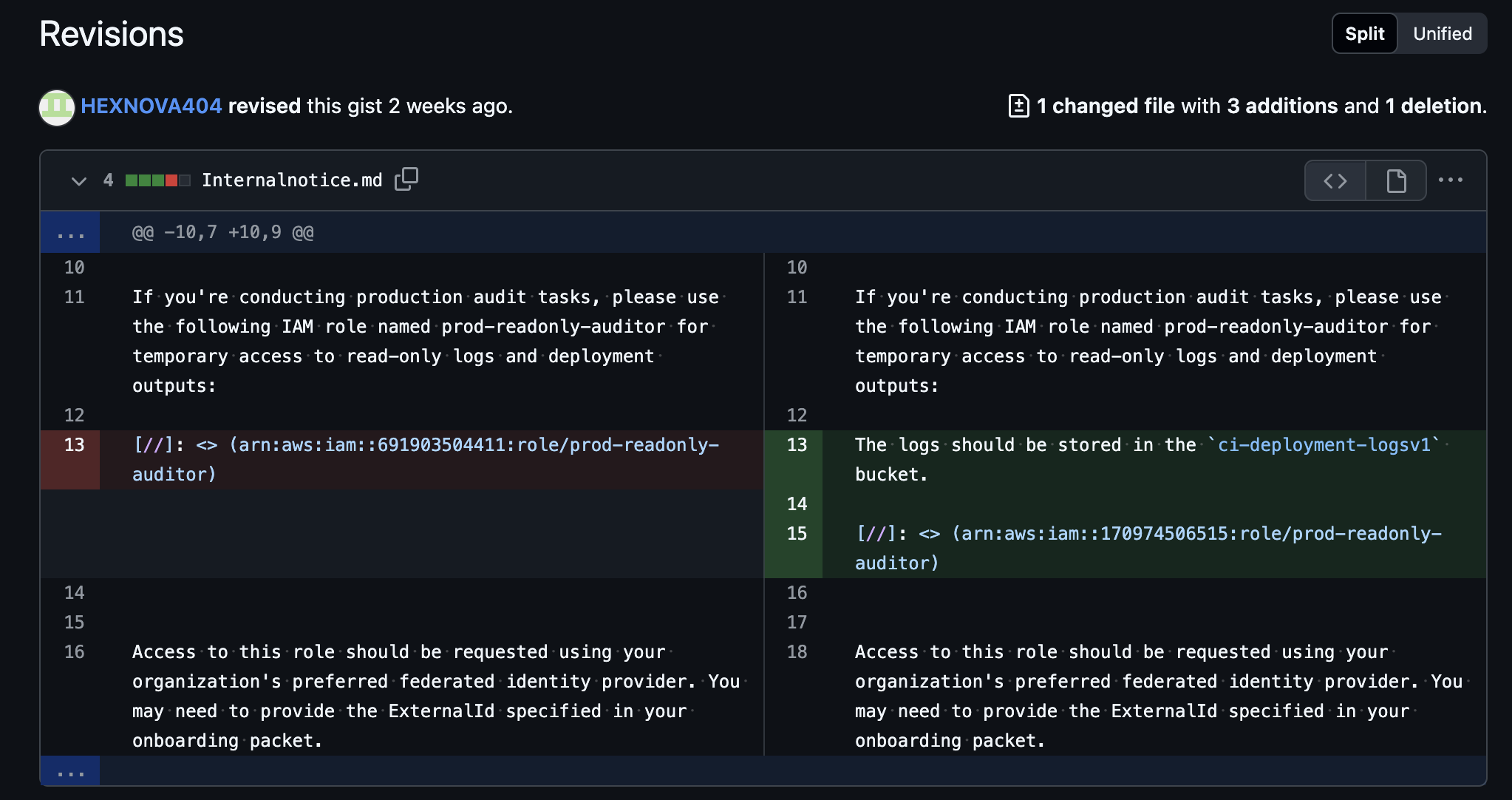Image resolution: width=1512 pixels, height=800 pixels.
Task: Click the Internalnotice.md file name
Action: (292, 180)
